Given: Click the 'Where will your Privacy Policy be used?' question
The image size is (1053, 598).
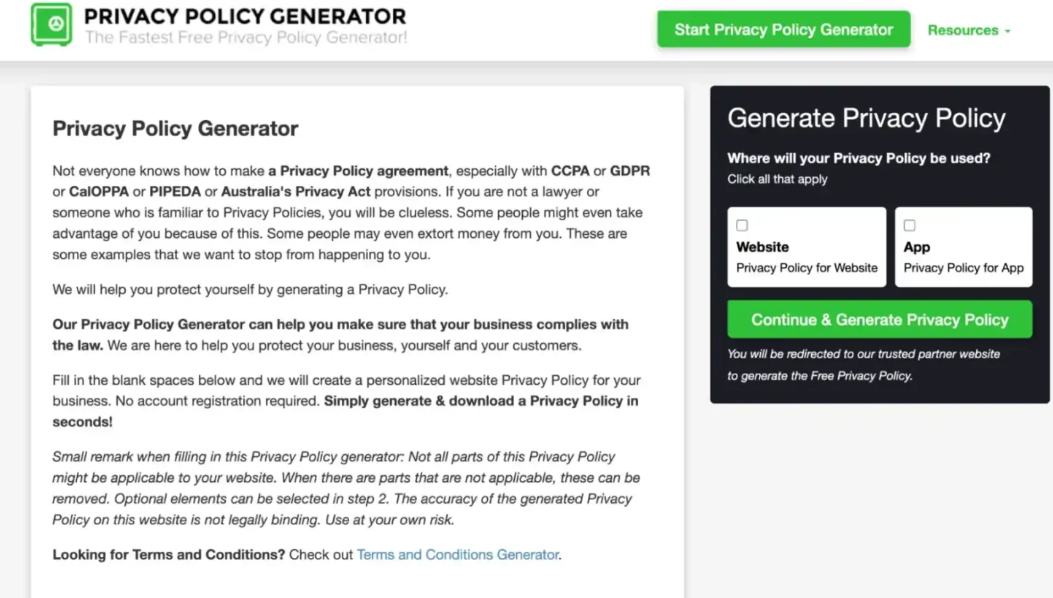Looking at the screenshot, I should [x=859, y=158].
